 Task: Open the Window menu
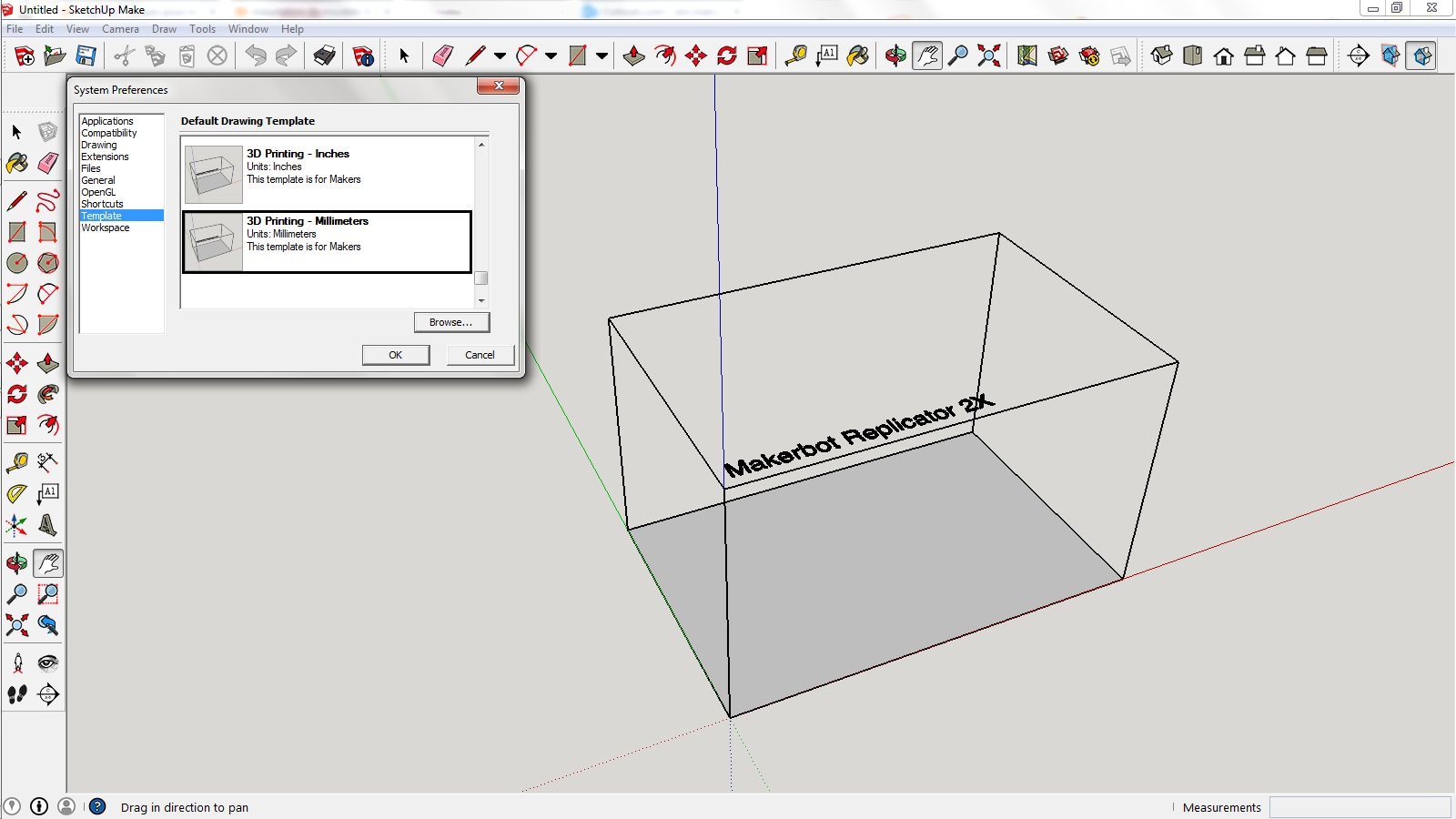point(248,29)
